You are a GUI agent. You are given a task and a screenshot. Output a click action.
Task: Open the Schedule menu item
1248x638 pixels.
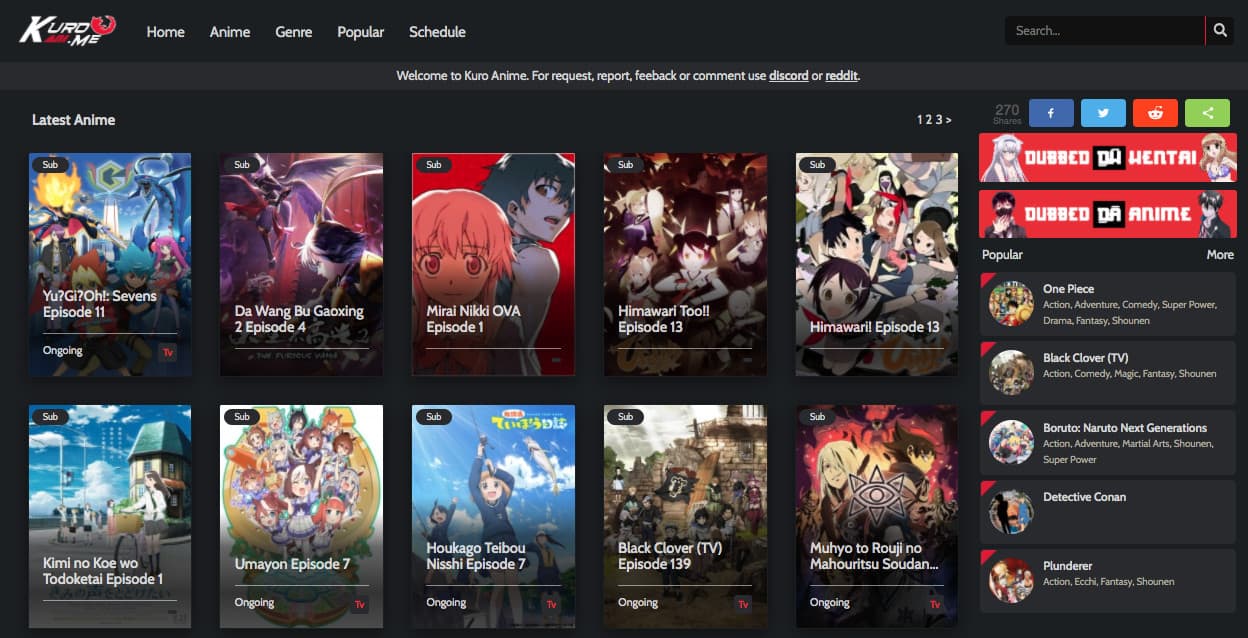click(x=437, y=32)
